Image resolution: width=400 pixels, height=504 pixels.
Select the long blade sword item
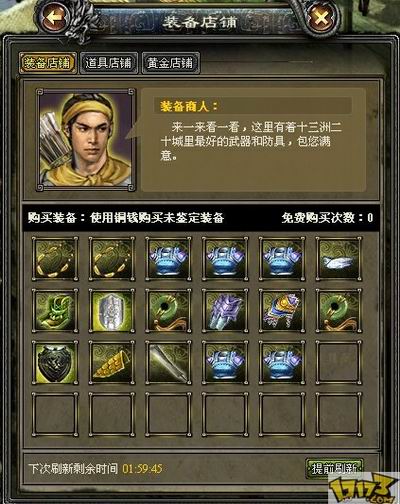click(x=168, y=363)
